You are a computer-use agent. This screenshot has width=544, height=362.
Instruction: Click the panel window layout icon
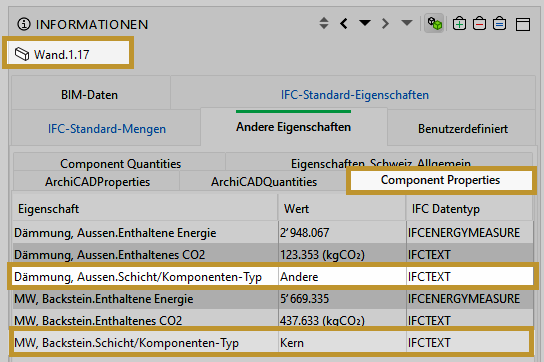pos(523,25)
